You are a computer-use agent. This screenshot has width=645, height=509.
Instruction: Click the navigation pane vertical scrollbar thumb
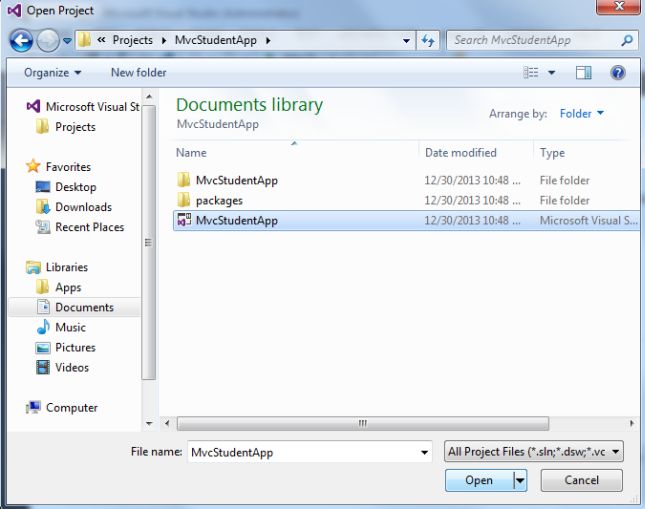pos(149,243)
